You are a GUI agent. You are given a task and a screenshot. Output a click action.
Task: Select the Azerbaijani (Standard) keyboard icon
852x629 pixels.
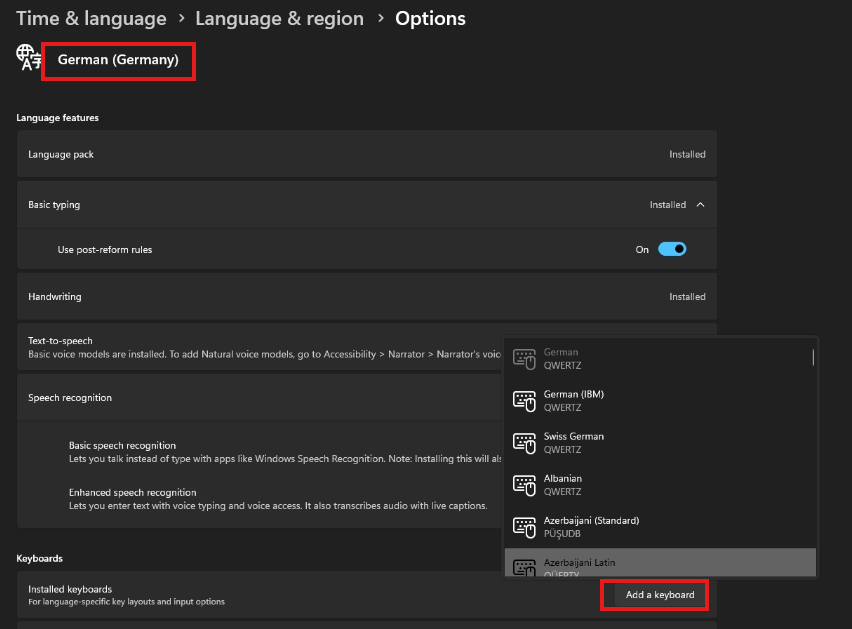tap(524, 526)
